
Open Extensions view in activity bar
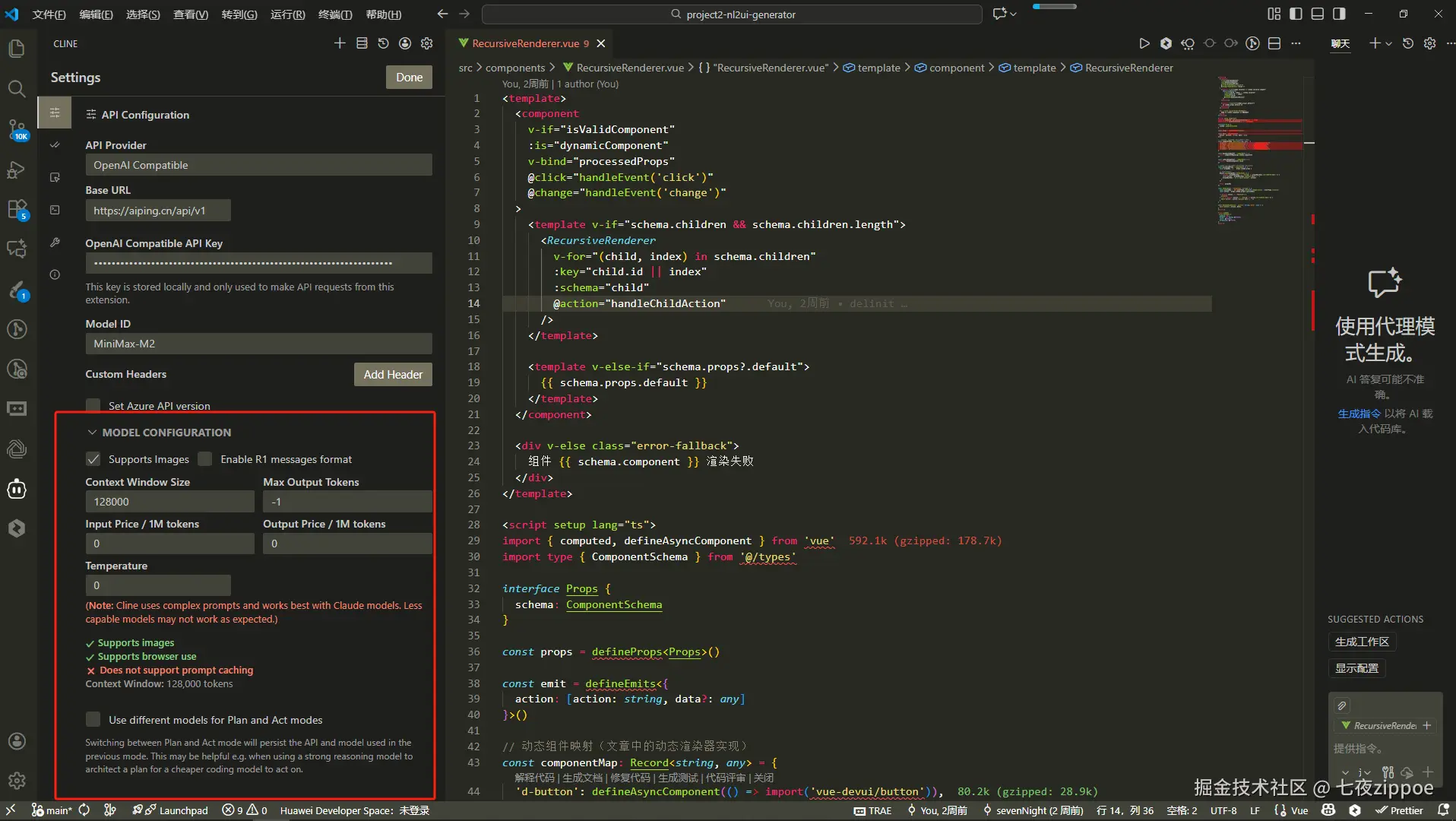point(17,209)
